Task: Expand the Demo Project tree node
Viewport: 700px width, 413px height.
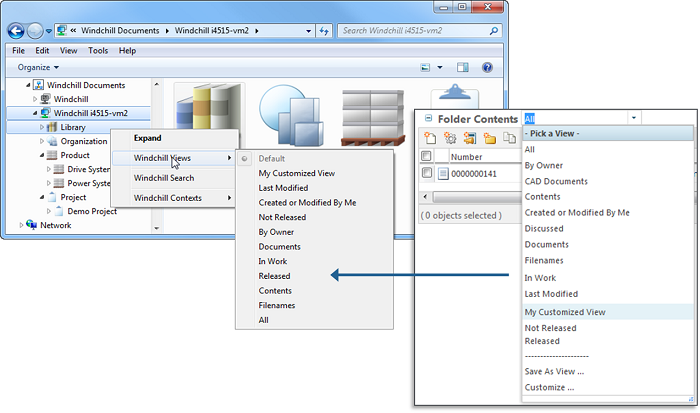Action: click(49, 211)
